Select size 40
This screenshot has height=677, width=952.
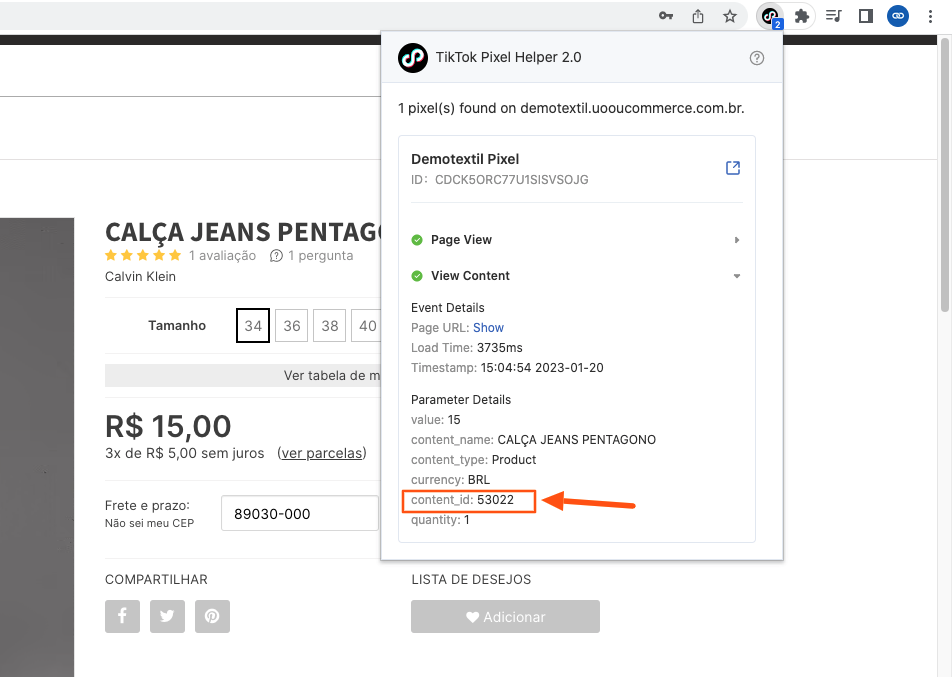pos(367,325)
